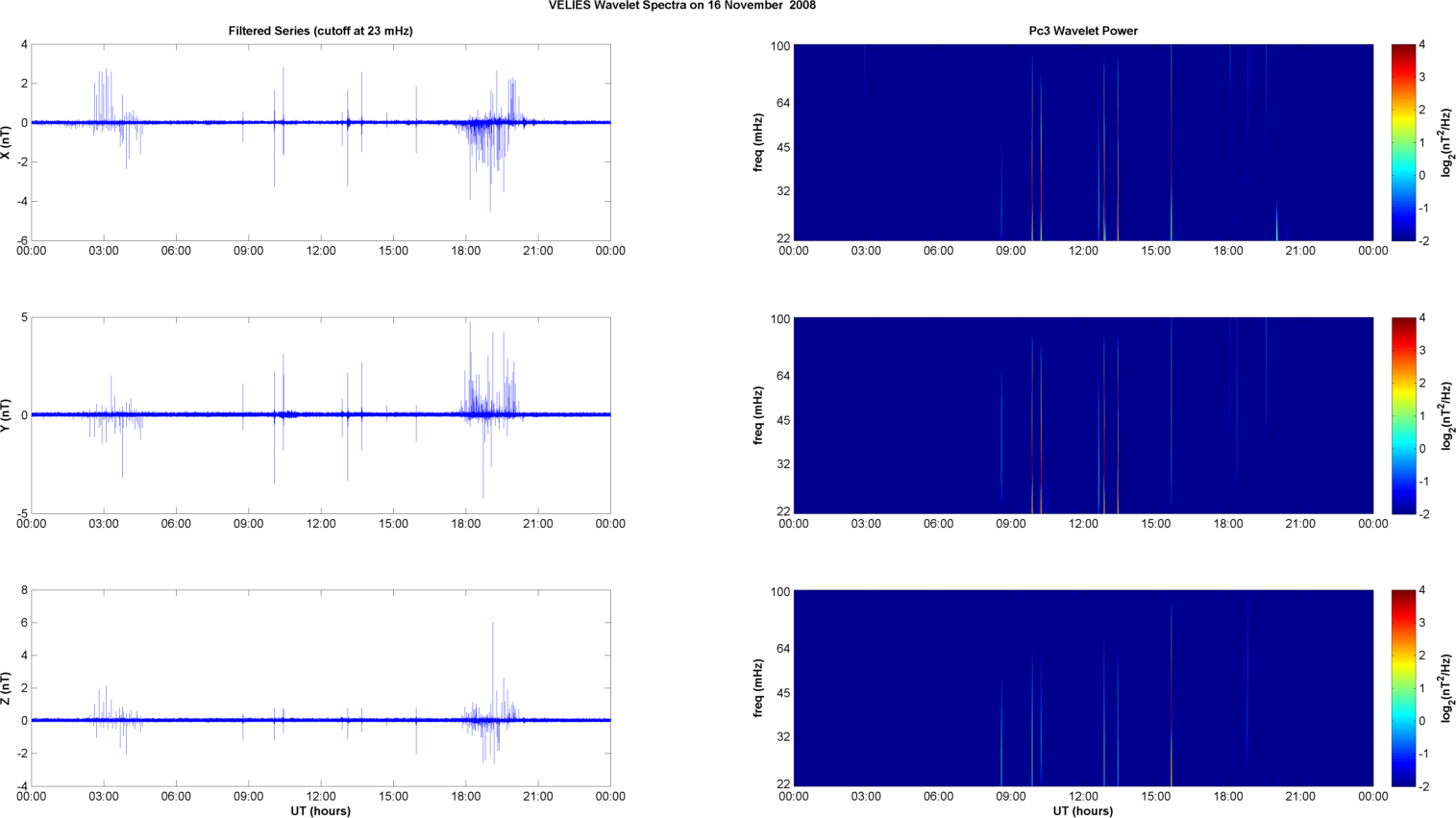The width and height of the screenshot is (1456, 818).
Task: Click 'UT (hours)' label under the bottom wavelet spectrogram
Action: [x=1083, y=811]
